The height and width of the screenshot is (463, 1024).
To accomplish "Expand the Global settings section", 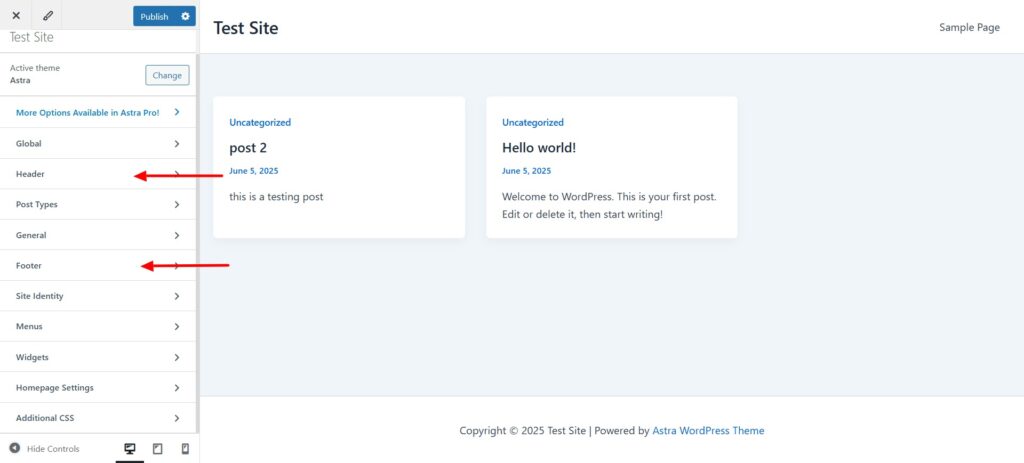I will 98,144.
